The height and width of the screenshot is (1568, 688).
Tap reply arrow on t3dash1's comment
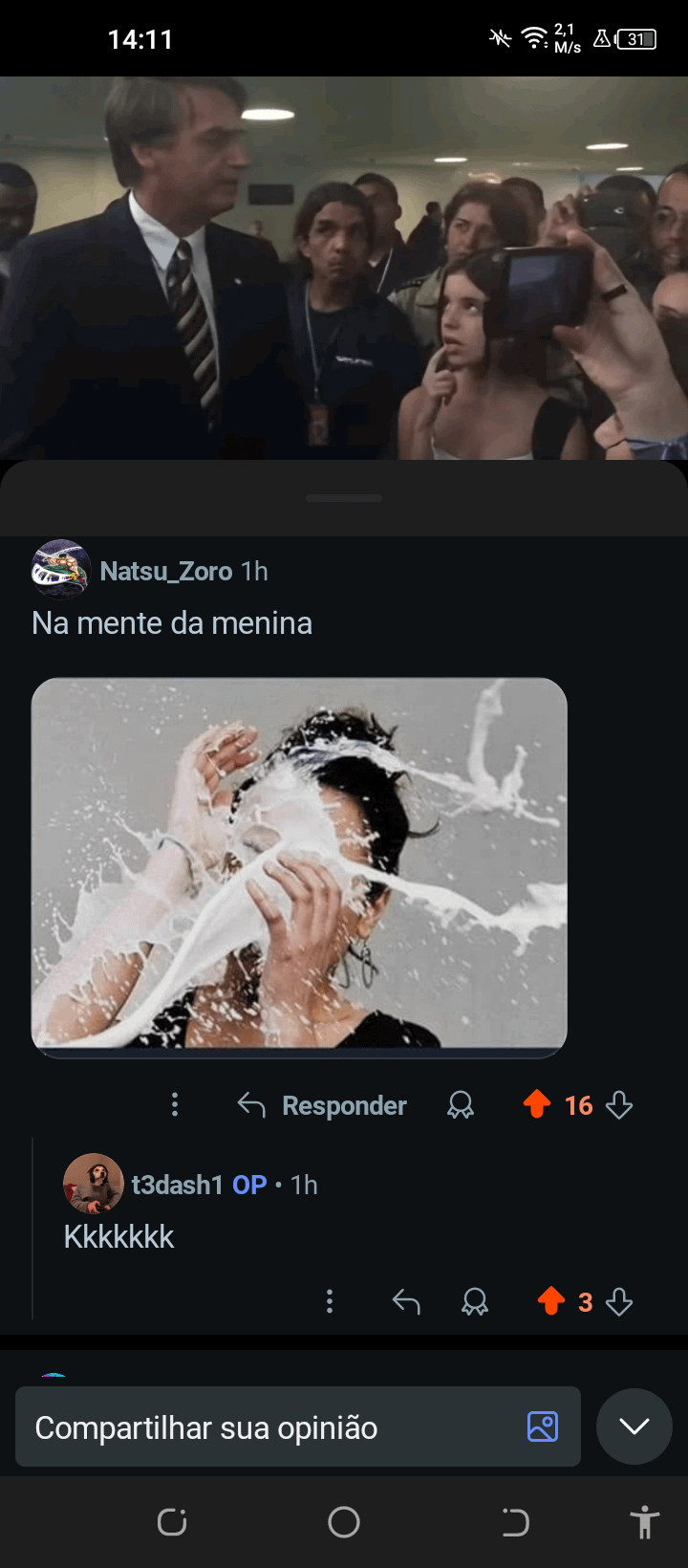click(406, 1301)
